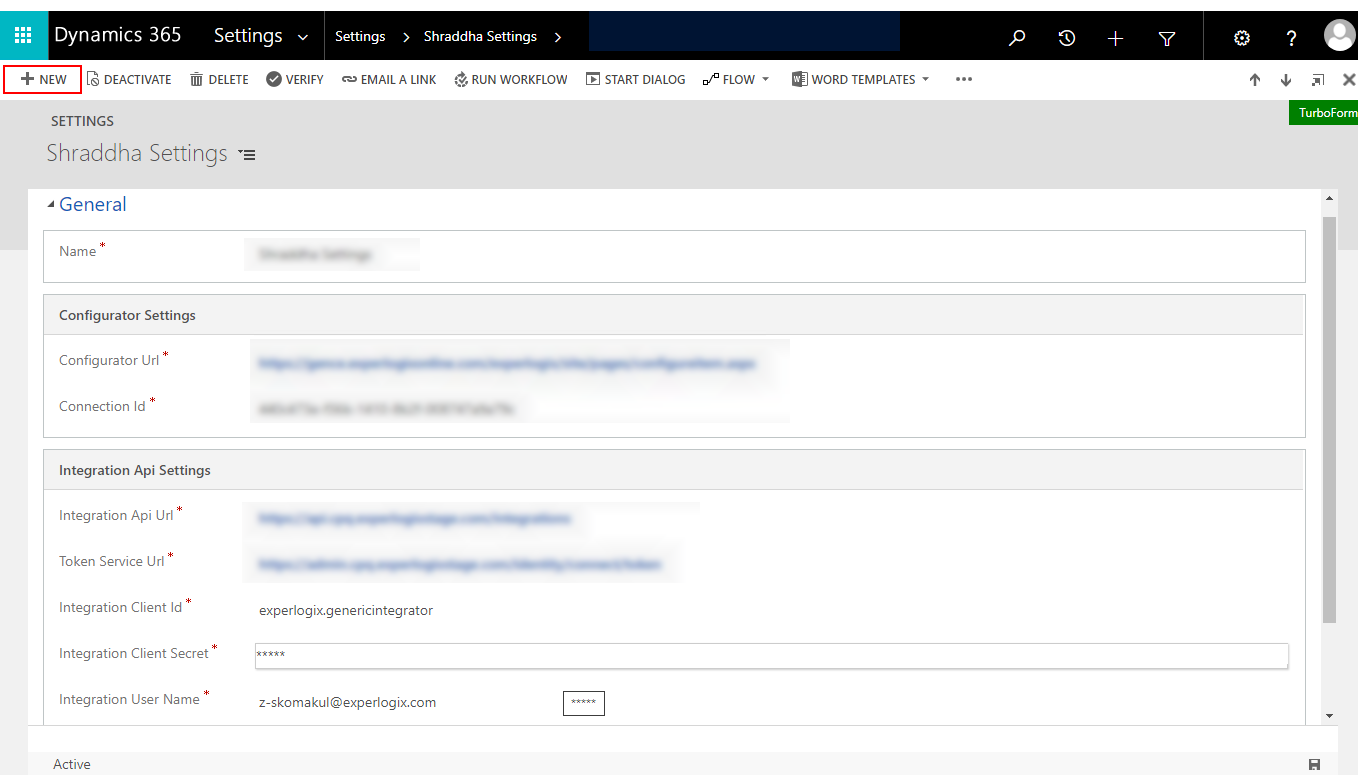Viewport: 1358px width, 775px height.
Task: Show more commands ellipsis
Action: click(964, 79)
